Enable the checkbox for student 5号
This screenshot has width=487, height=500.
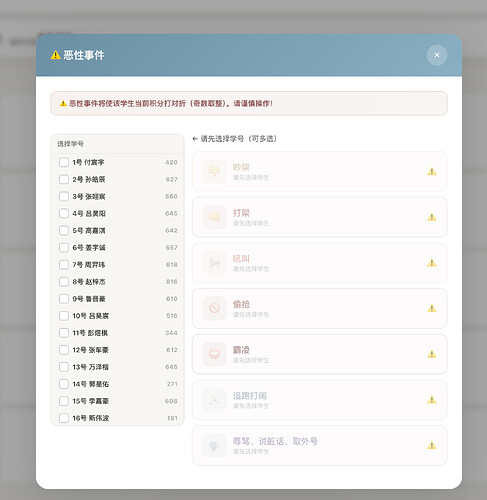point(64,230)
